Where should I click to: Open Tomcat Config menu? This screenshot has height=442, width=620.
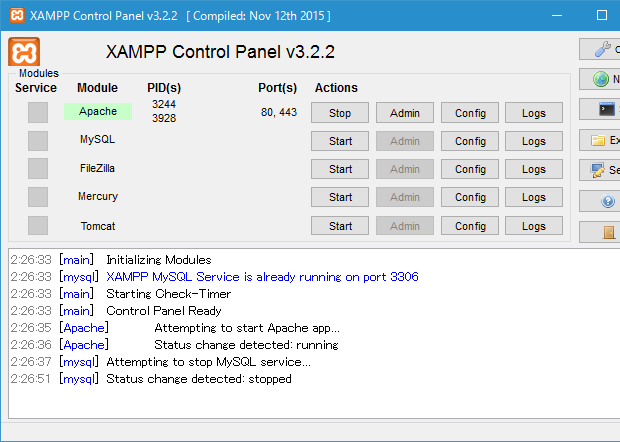(x=470, y=226)
